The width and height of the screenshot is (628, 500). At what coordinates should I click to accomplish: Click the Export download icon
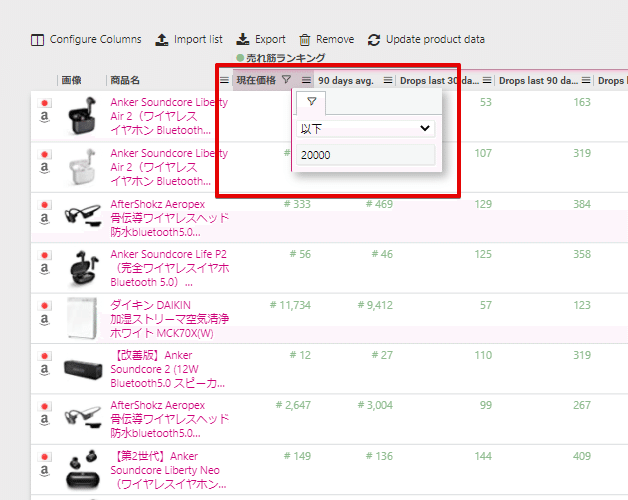coord(243,40)
